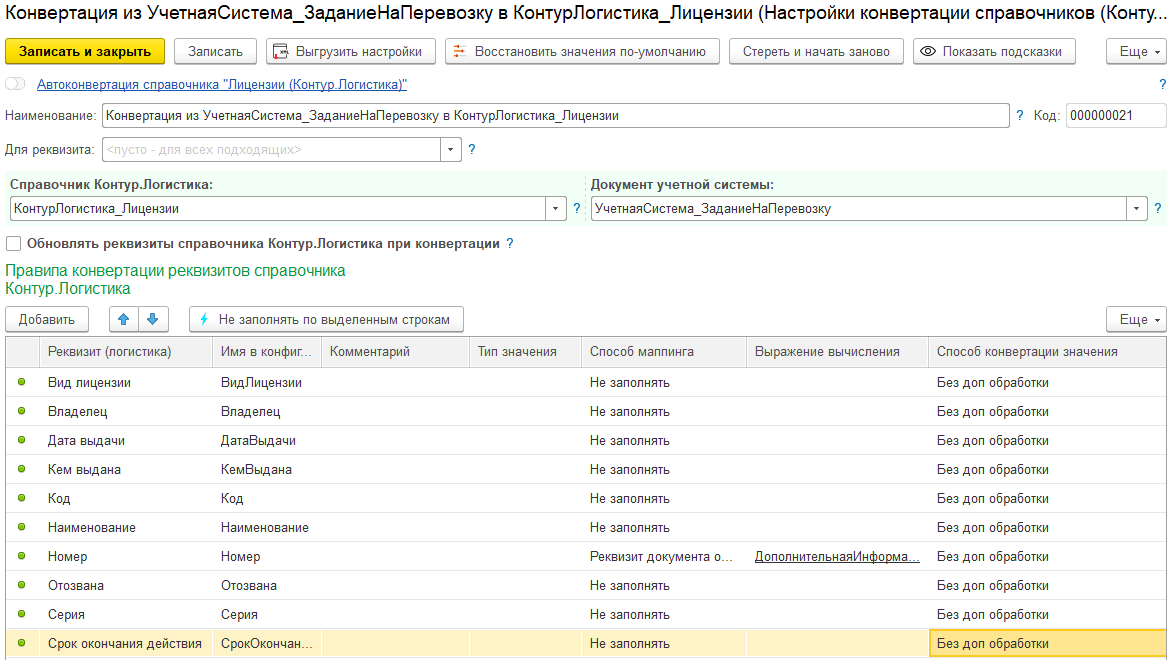Click Показать подсказки button
Screen dimensions: 1170x660
994,51
